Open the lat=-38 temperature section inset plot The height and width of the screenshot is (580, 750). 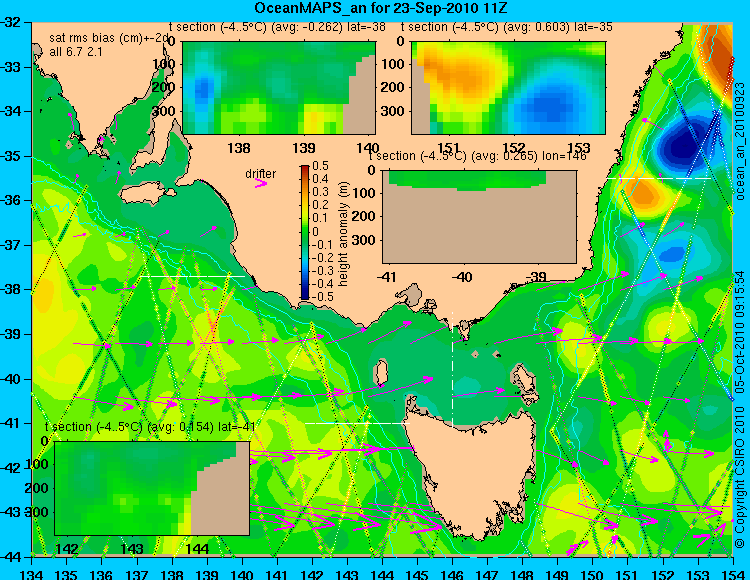(279, 88)
